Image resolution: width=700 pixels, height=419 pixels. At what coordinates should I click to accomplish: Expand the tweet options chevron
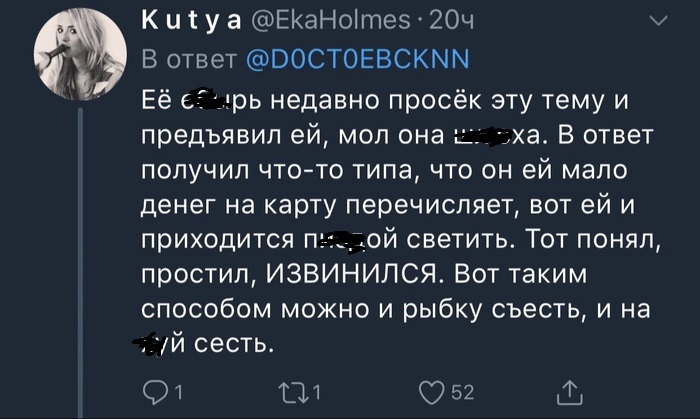coord(658,19)
